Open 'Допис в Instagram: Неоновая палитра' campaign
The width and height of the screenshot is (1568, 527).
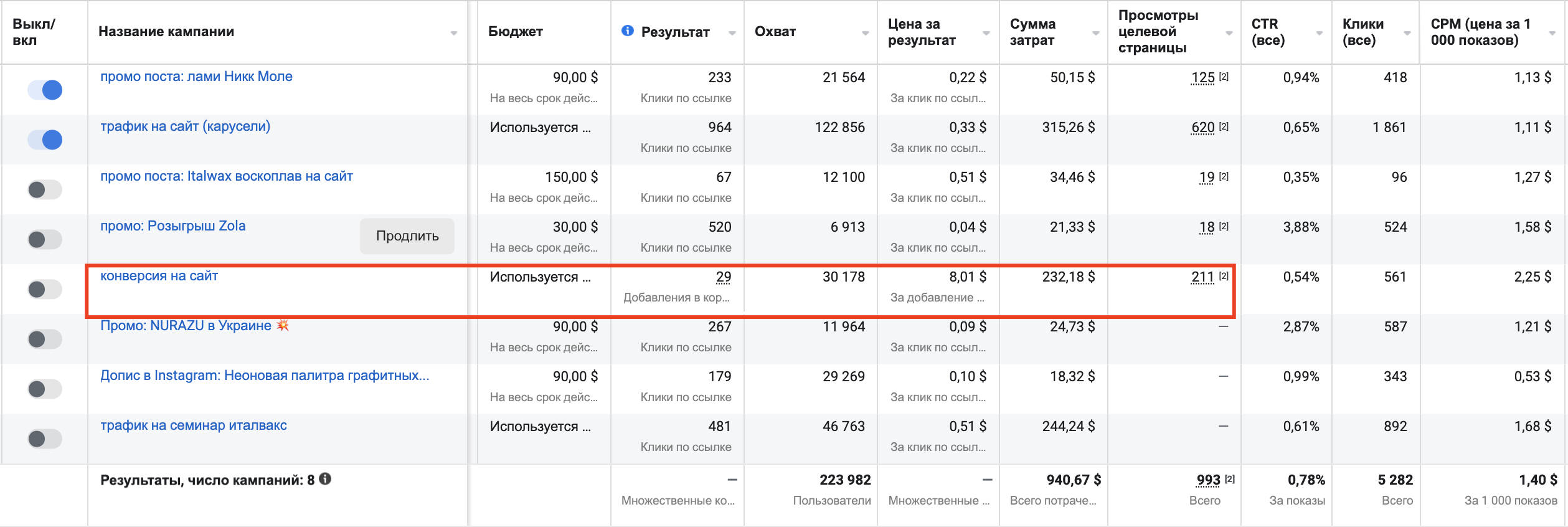[x=265, y=376]
